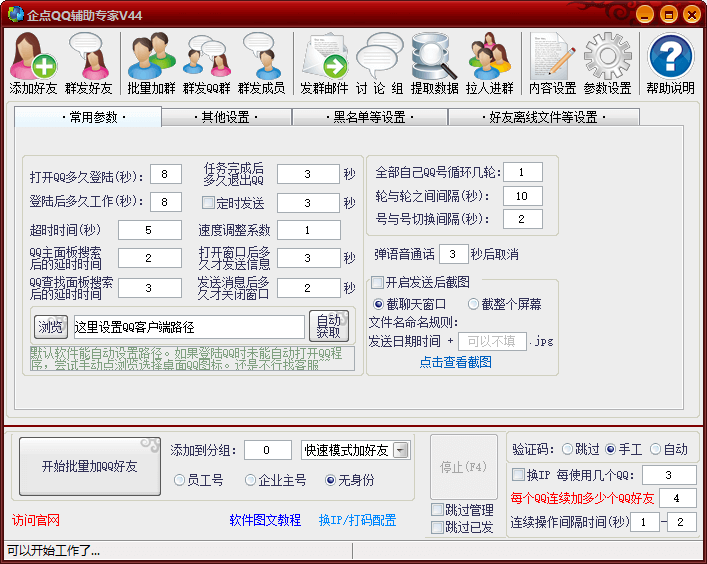The width and height of the screenshot is (707, 564).
Task: Edit 全部自己QQ号循环几轮 field
Action: pos(523,172)
